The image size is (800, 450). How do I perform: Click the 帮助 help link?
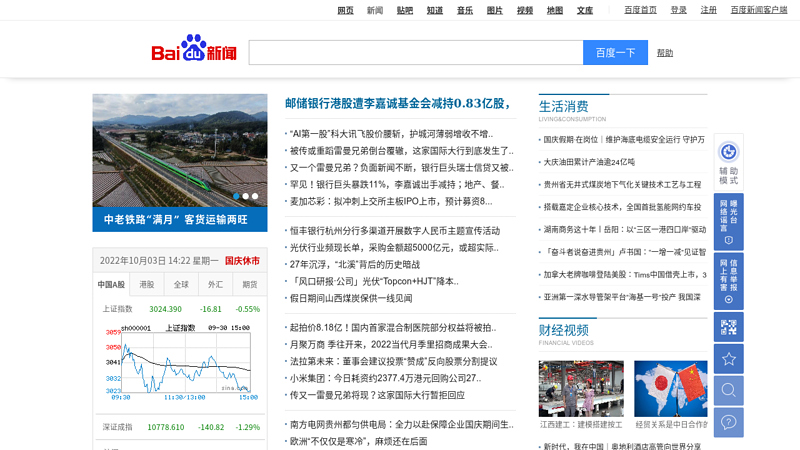coord(665,53)
